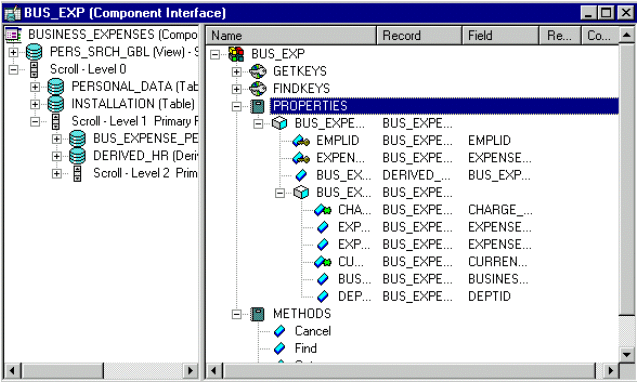Click the DERIVED_HR record database icon
This screenshot has width=637, height=383.
point(77,156)
